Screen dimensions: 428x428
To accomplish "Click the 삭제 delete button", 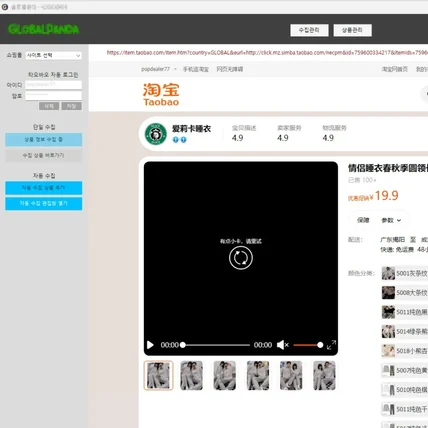I will point(49,106).
